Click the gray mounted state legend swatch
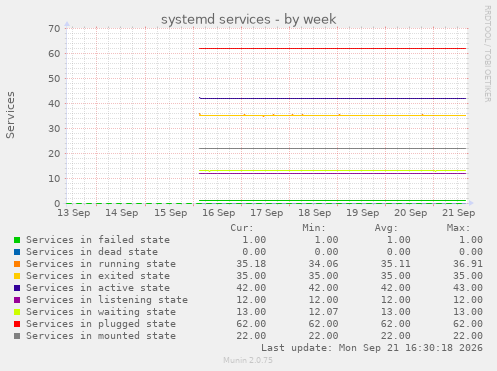The height and width of the screenshot is (371, 497). pos(17,336)
